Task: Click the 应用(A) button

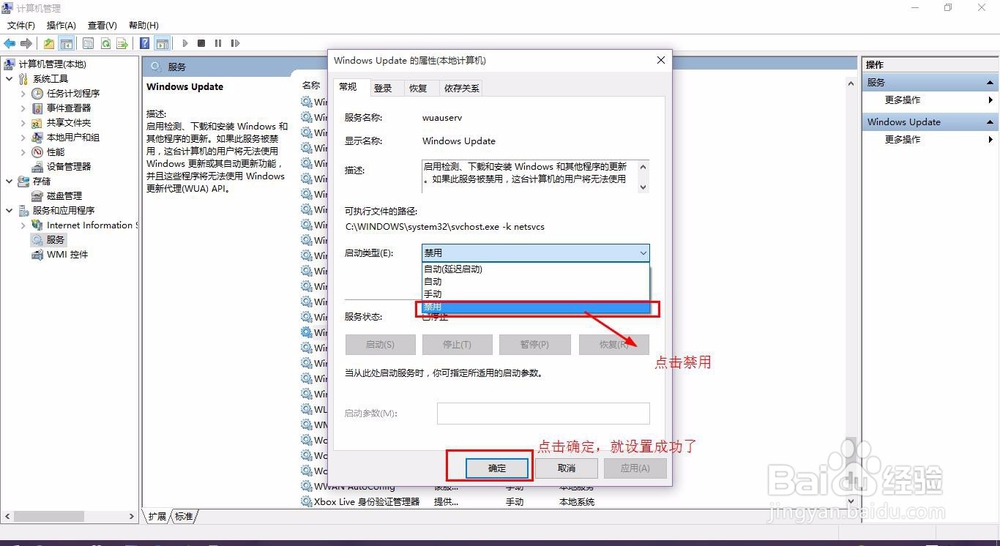Action: [635, 468]
